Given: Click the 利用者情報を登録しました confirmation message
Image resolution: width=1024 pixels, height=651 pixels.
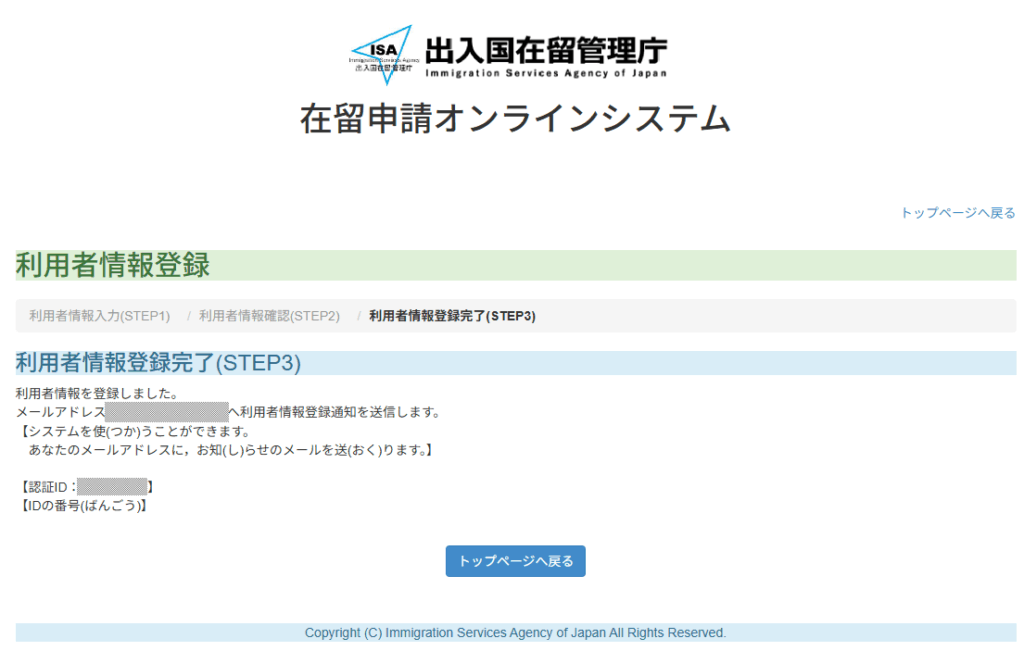Looking at the screenshot, I should pos(97,394).
